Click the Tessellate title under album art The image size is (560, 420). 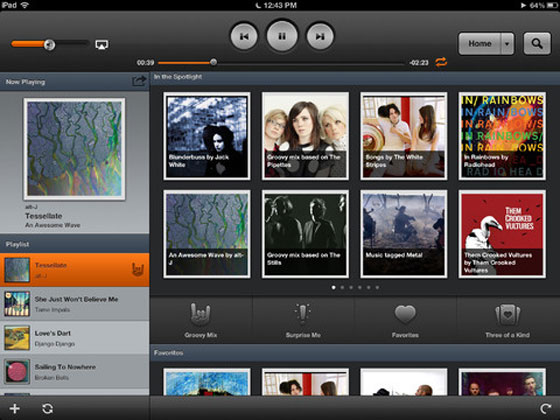point(44,216)
